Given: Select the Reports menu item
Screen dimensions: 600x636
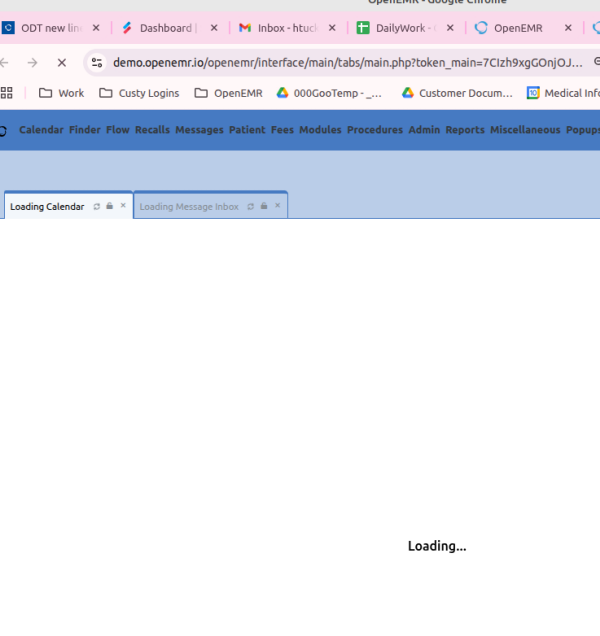Looking at the screenshot, I should pos(465,130).
